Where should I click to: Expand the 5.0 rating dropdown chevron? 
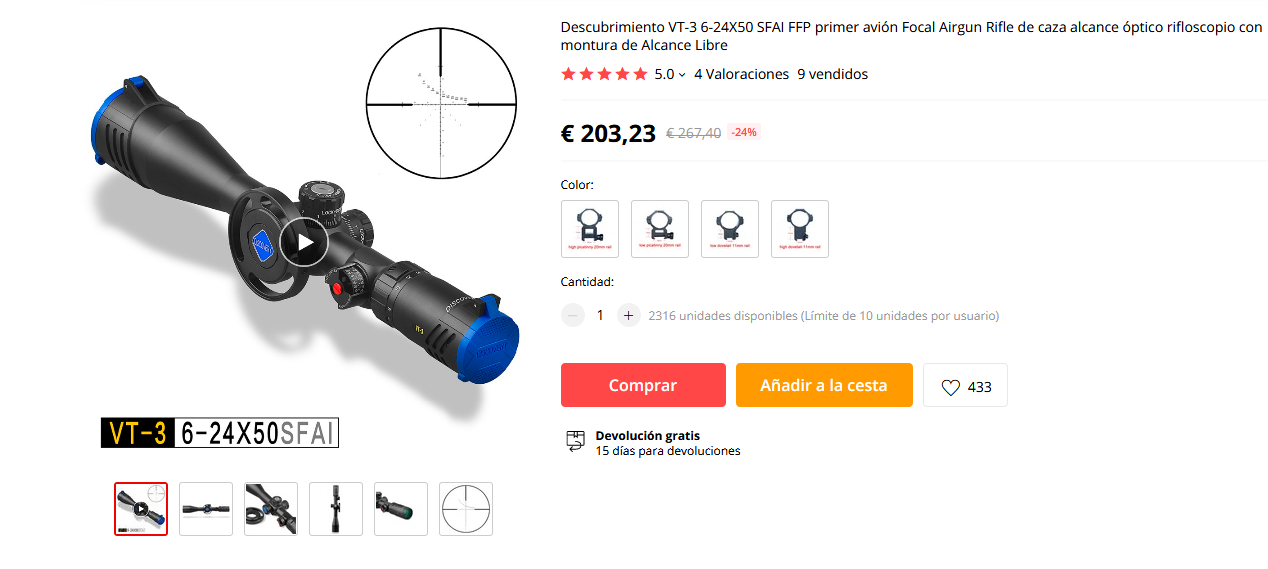click(682, 75)
